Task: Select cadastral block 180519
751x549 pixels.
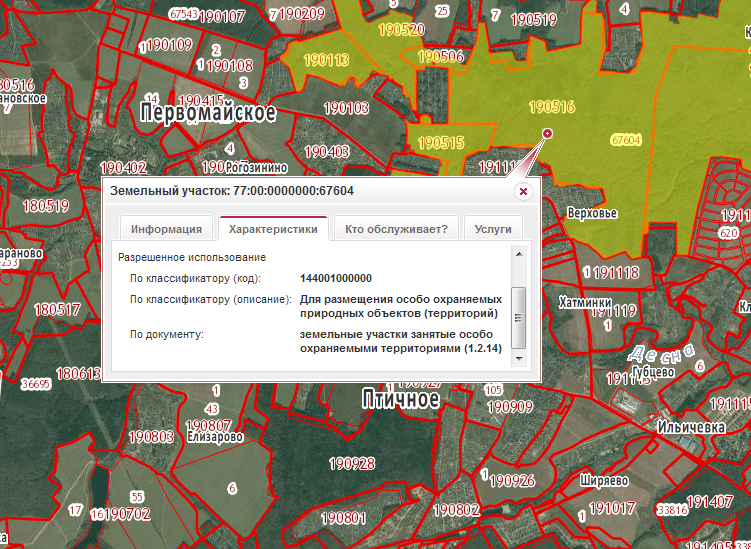Action: 46,206
